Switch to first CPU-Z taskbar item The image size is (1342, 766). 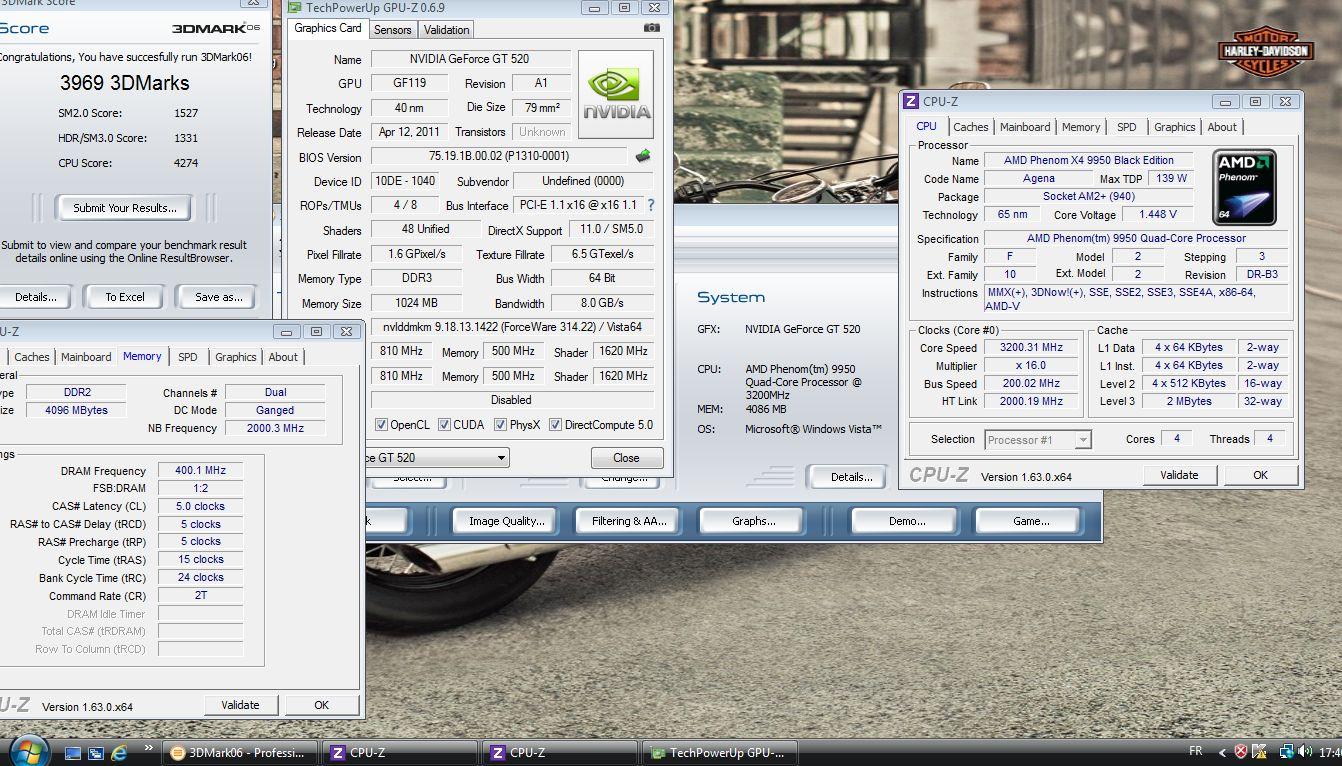pyautogui.click(x=402, y=753)
